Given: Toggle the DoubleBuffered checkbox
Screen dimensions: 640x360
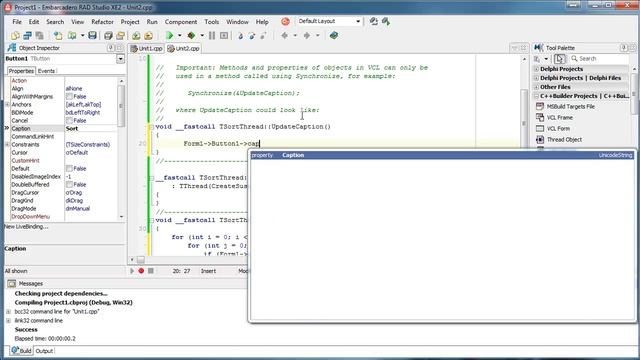Looking at the screenshot, I should point(69,184).
